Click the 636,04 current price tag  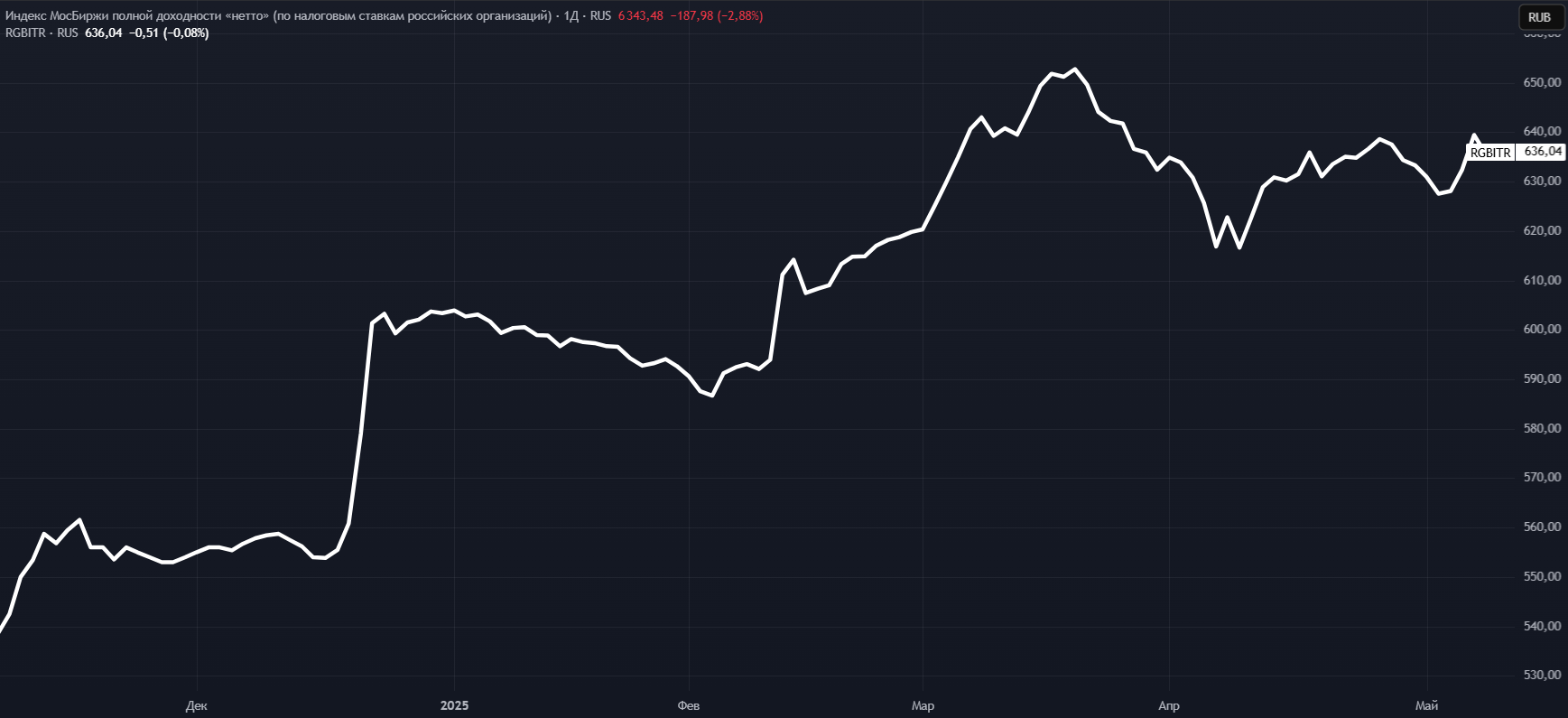click(1542, 152)
